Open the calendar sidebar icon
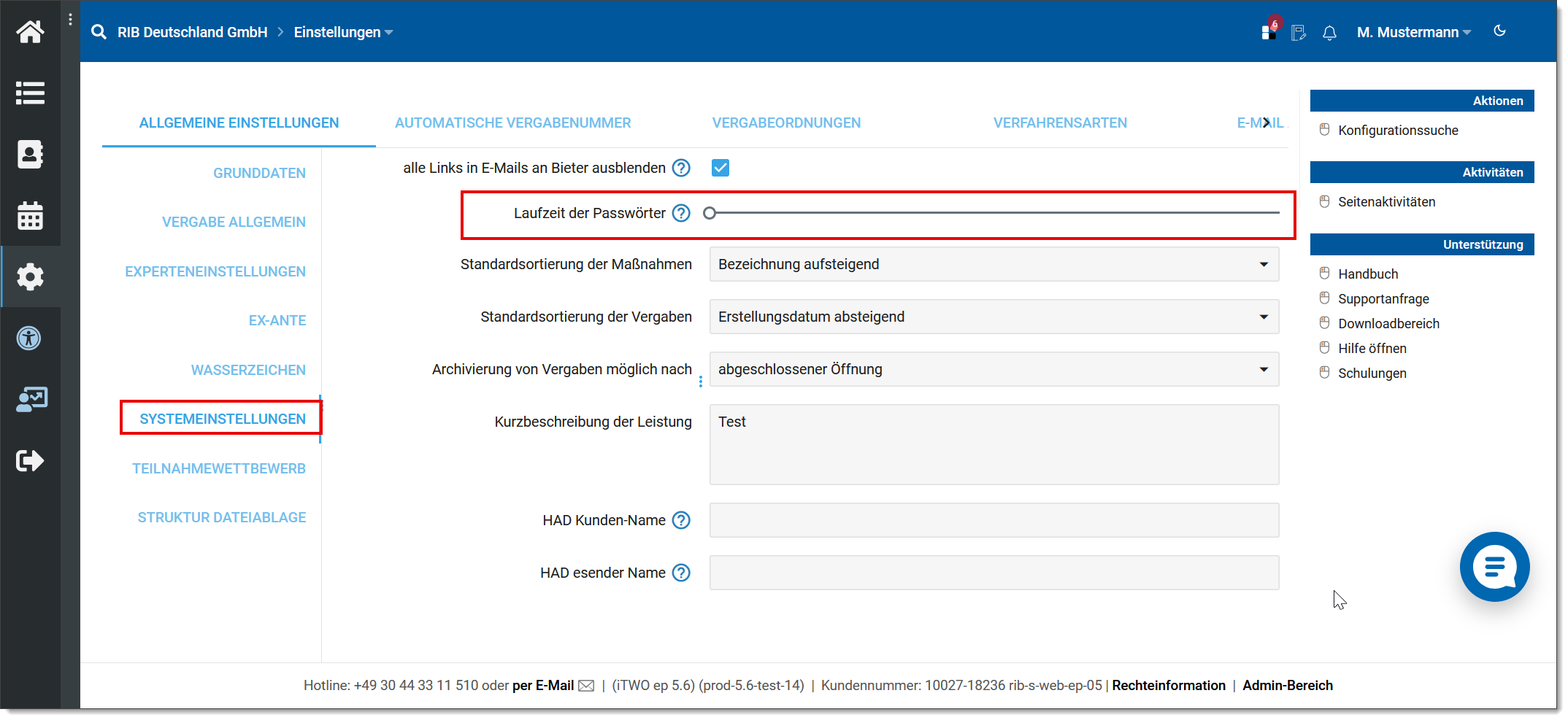Viewport: 1568px width, 720px height. (x=30, y=216)
